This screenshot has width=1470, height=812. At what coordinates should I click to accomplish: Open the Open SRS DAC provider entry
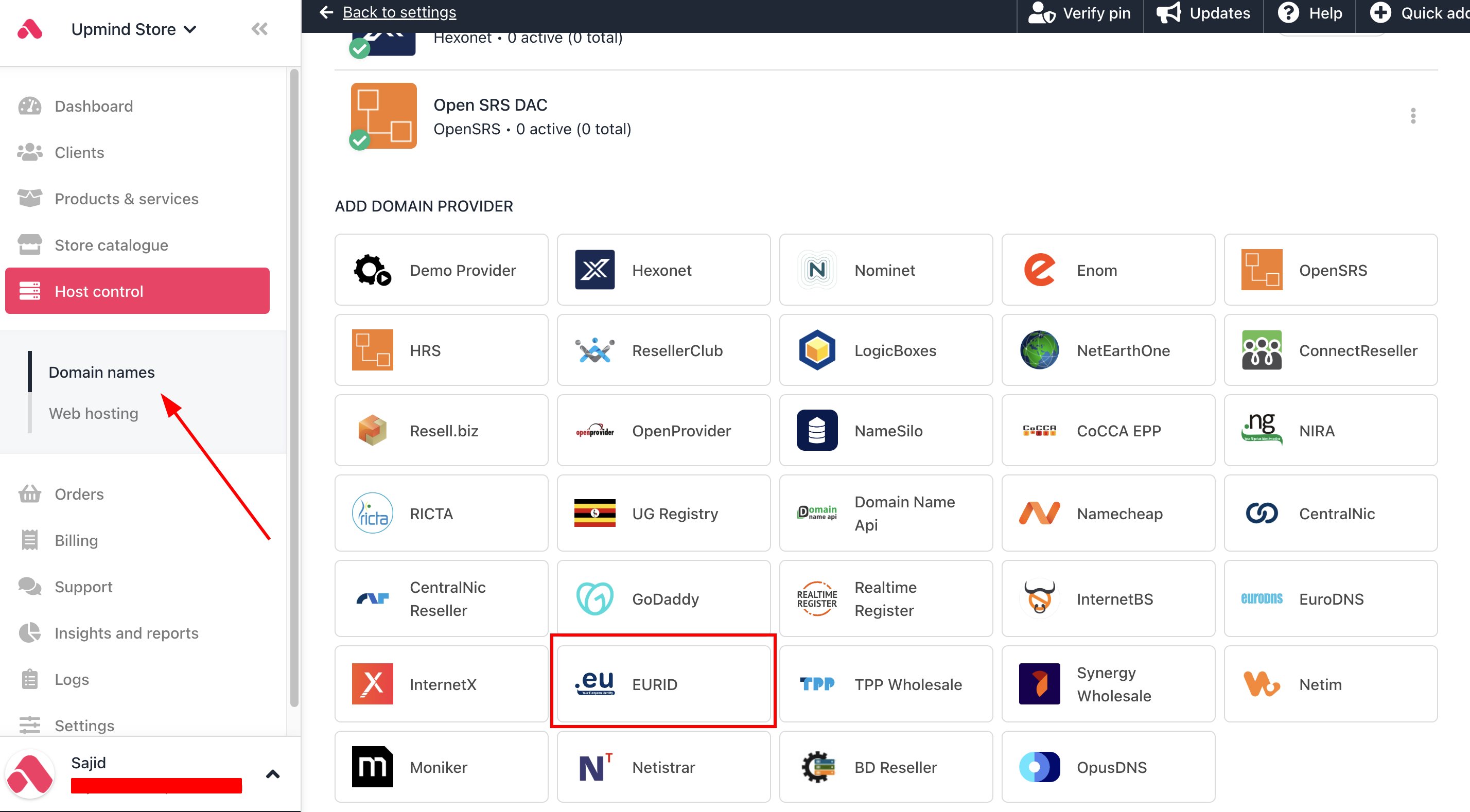click(886, 116)
